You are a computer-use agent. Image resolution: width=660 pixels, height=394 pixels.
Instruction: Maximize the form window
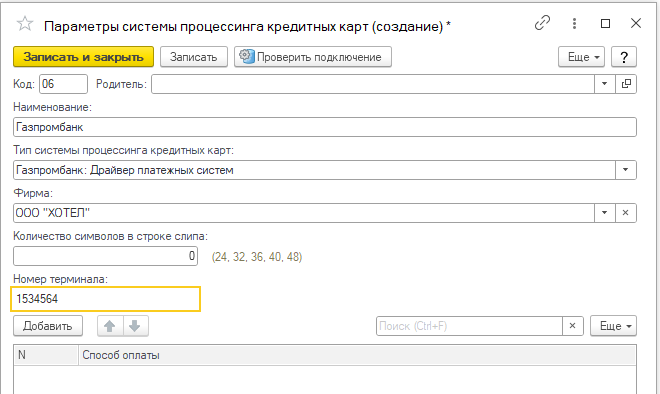[605, 23]
